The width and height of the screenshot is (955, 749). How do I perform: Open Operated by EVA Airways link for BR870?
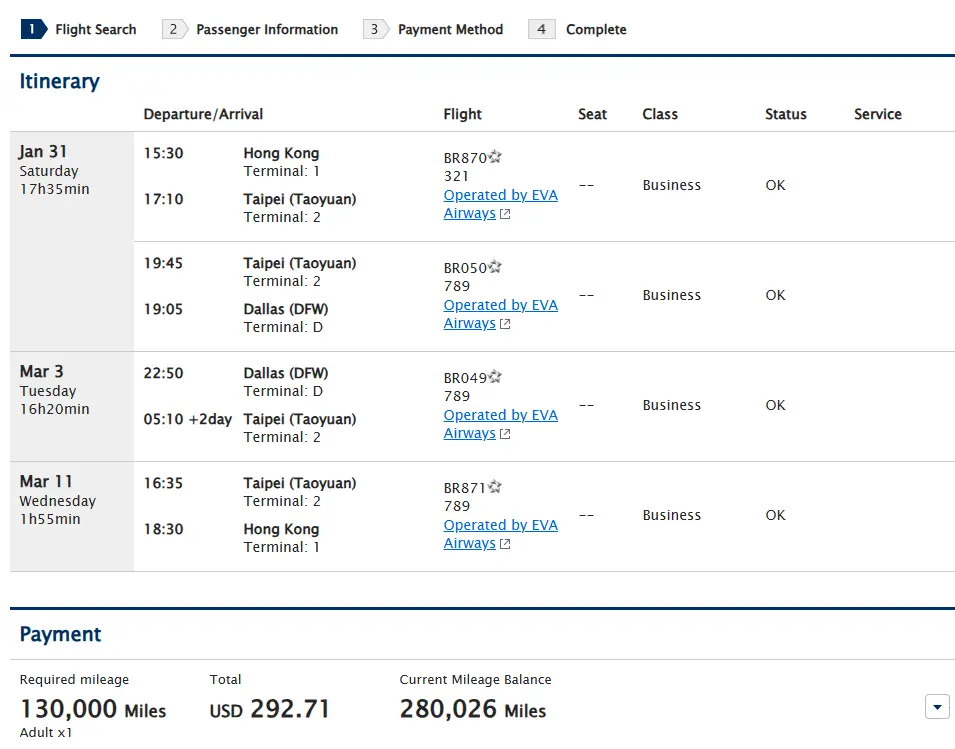(500, 204)
